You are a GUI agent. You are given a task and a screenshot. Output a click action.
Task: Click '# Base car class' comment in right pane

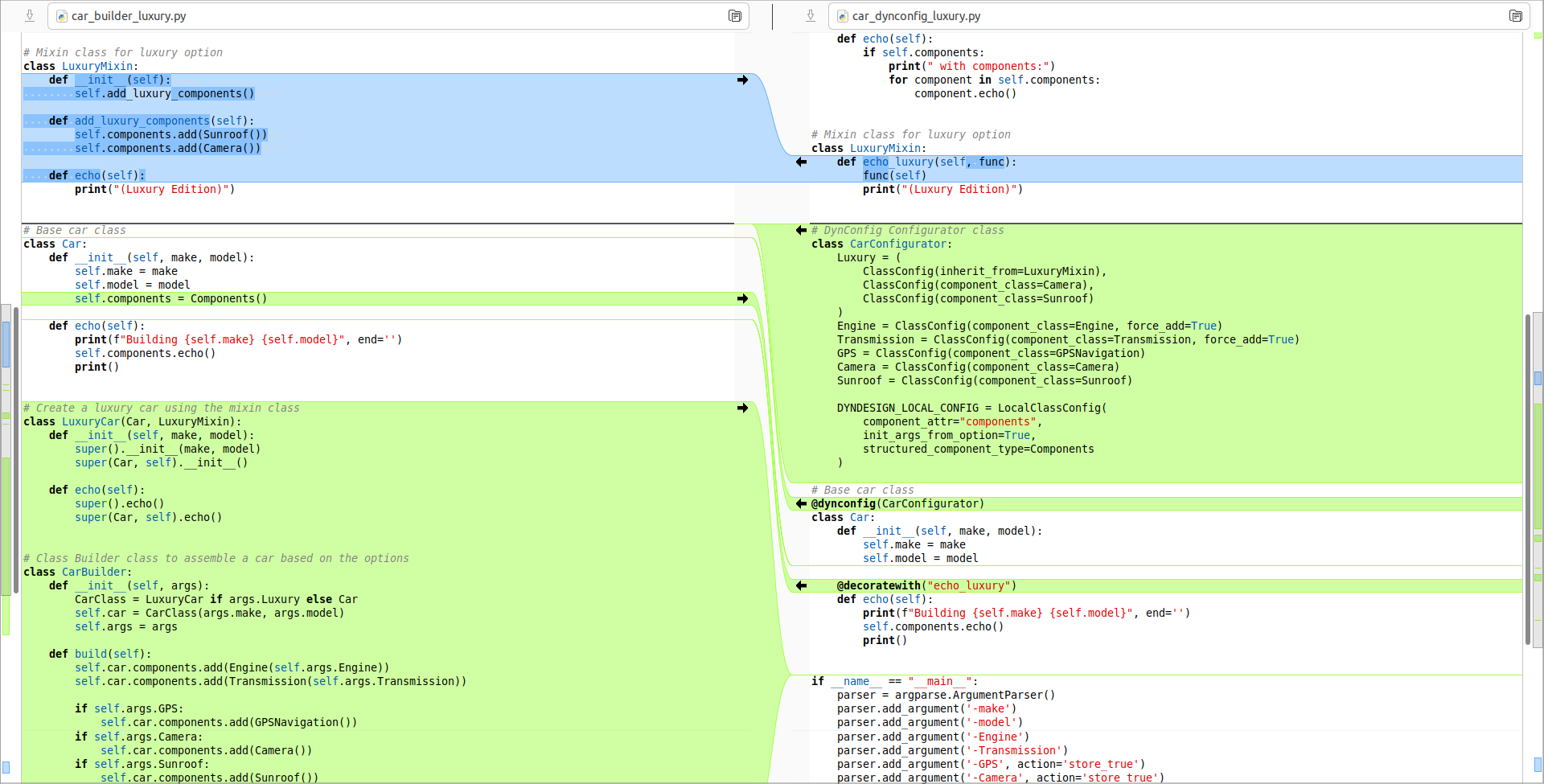point(863,491)
